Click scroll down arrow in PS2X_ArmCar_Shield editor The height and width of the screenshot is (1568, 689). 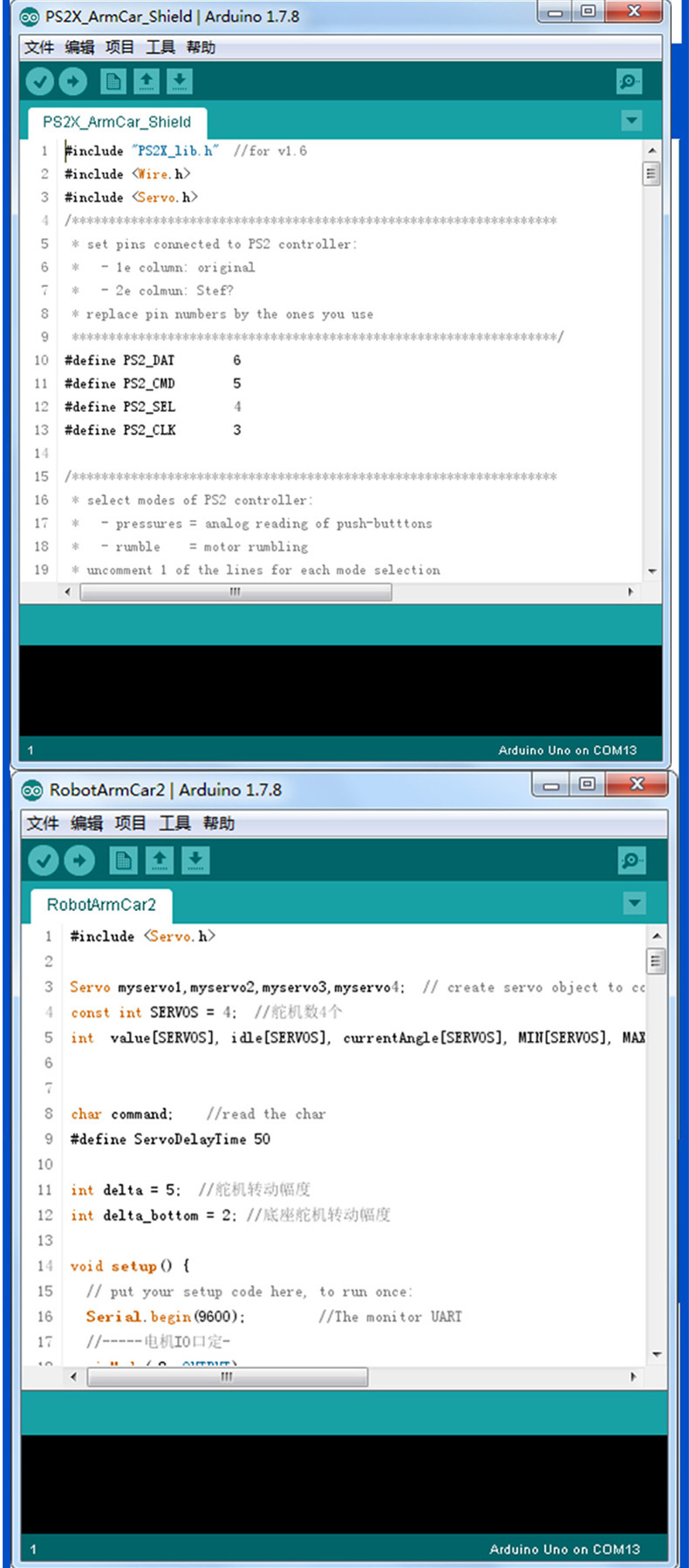(651, 571)
